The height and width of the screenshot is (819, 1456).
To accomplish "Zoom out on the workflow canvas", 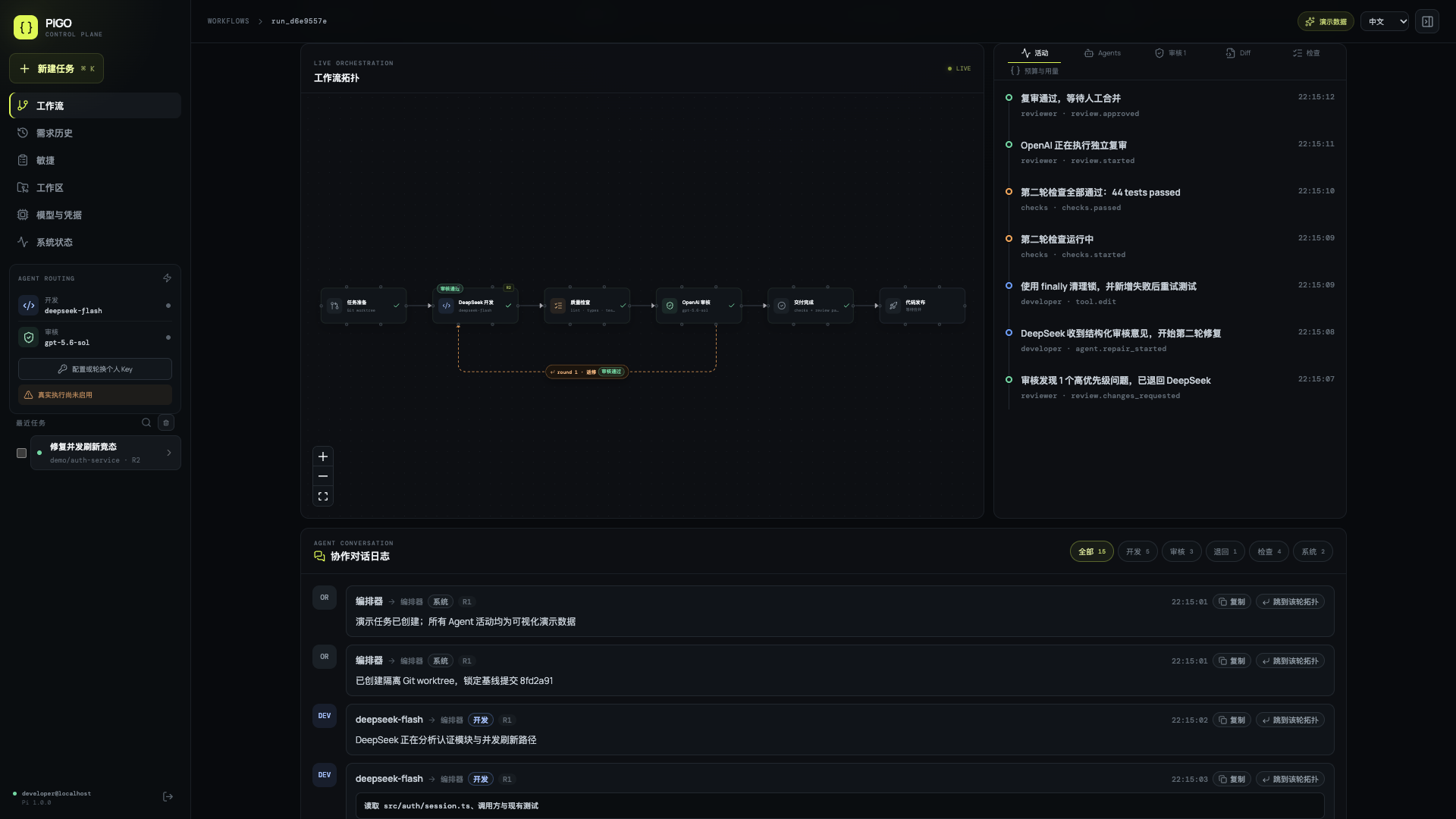I will 323,476.
